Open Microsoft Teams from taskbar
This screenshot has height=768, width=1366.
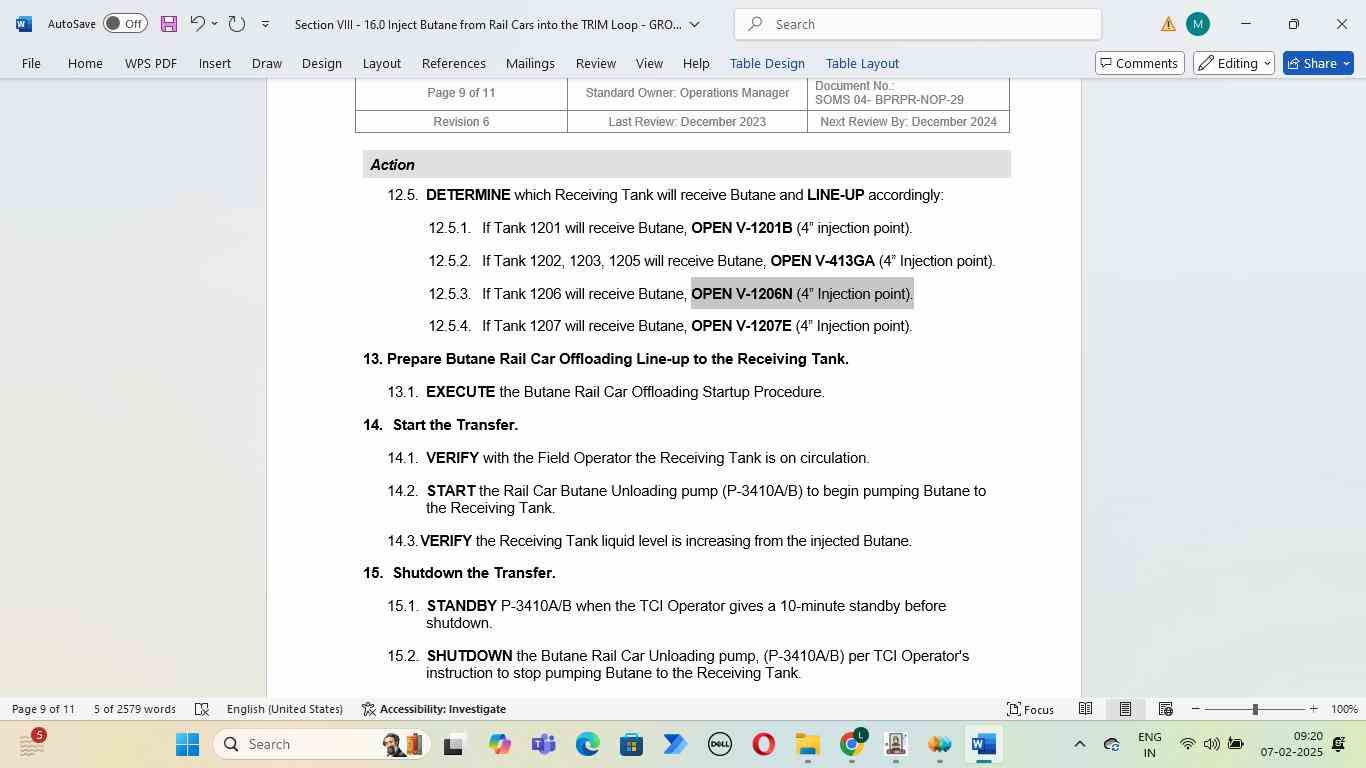click(x=543, y=744)
